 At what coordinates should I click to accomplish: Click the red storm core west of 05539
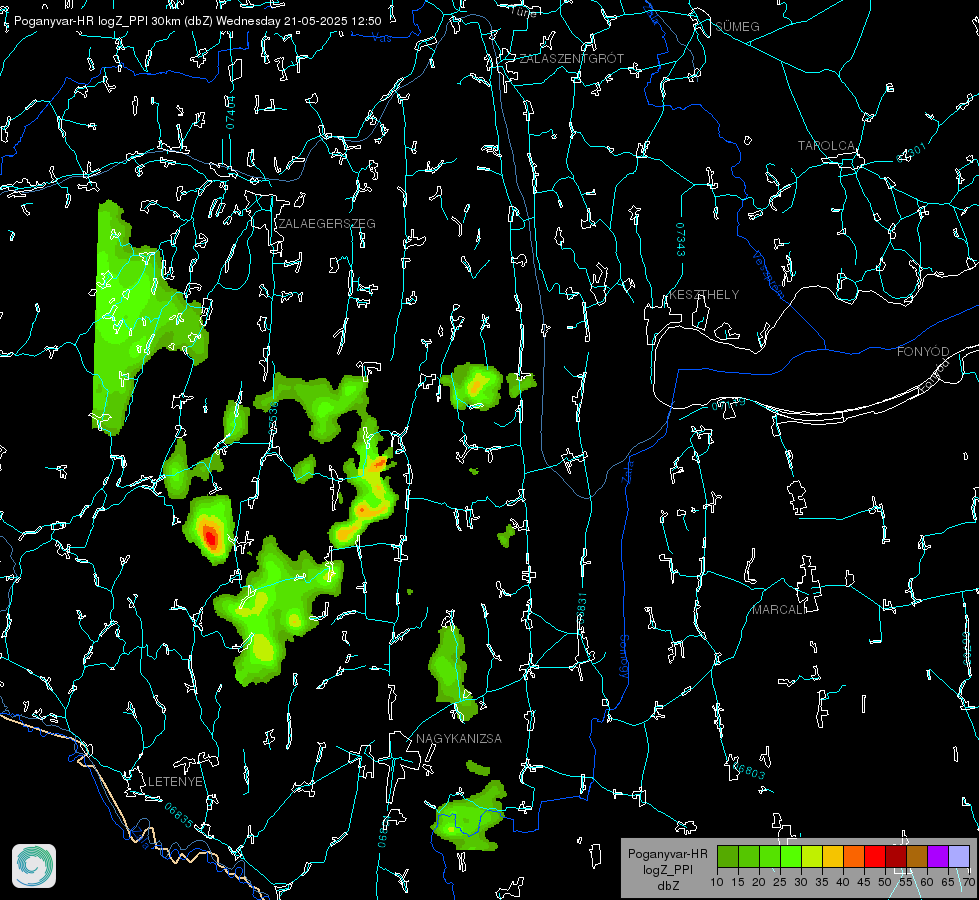[210, 537]
